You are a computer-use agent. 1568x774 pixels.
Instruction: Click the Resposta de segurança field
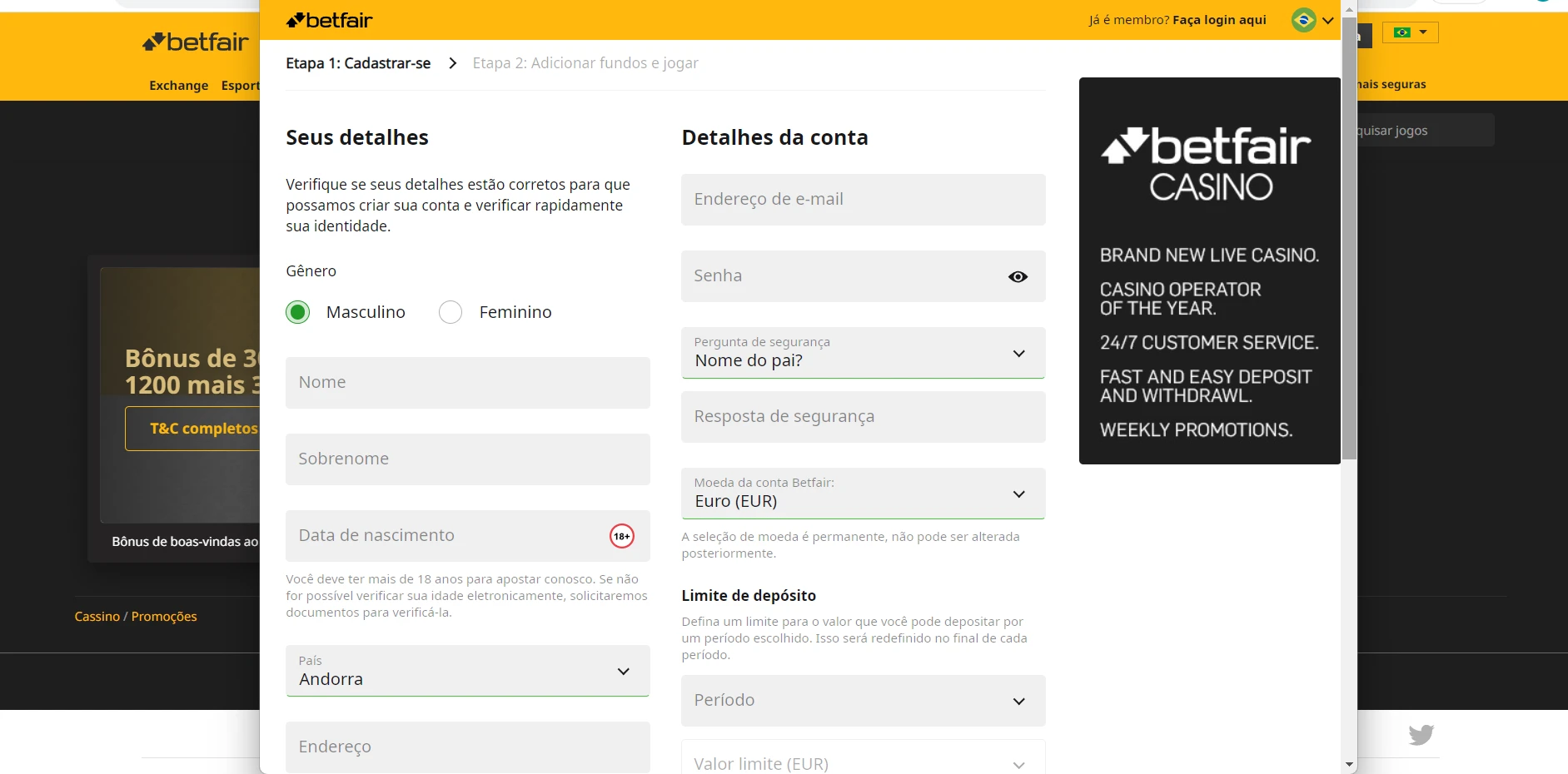[864, 417]
